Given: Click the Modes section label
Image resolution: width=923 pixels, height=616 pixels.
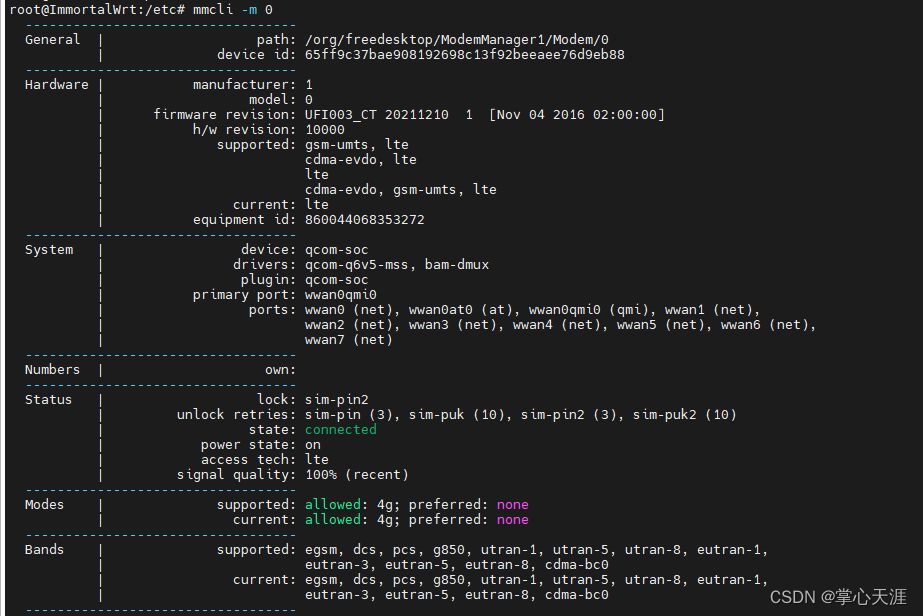Looking at the screenshot, I should click(x=44, y=504).
